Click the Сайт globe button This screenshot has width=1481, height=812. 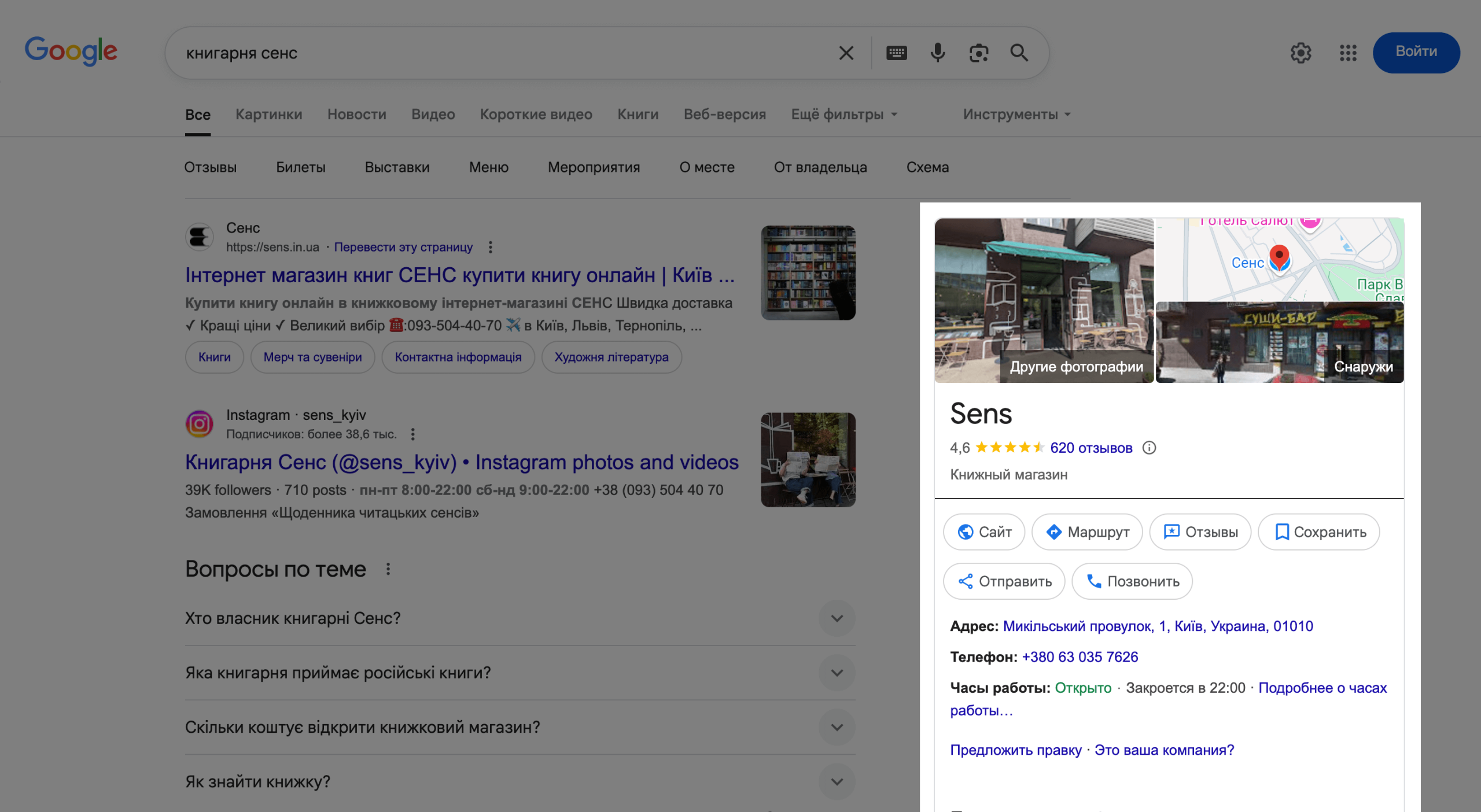[x=984, y=532]
